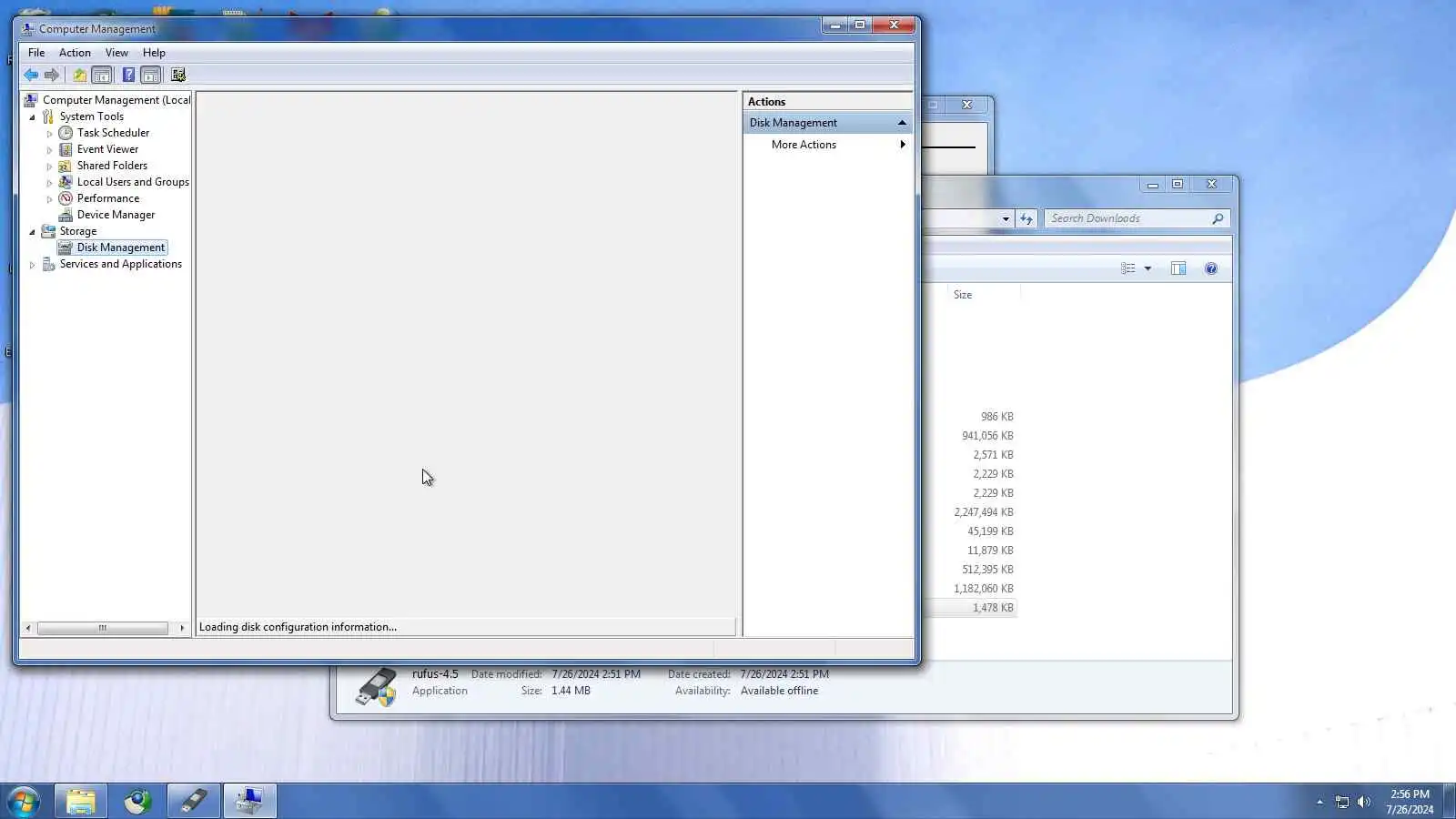Click the volume speaker tray icon

point(1363,802)
